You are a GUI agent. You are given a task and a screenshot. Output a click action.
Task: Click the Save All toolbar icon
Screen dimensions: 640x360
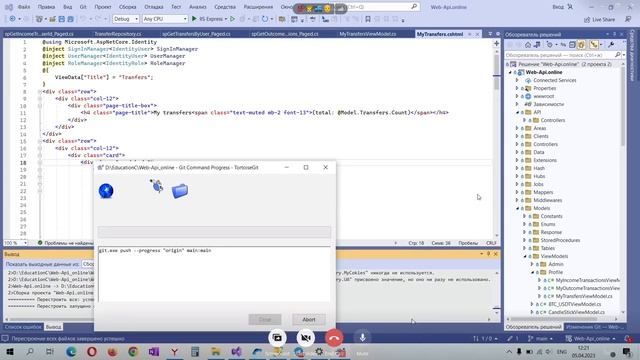coord(71,19)
